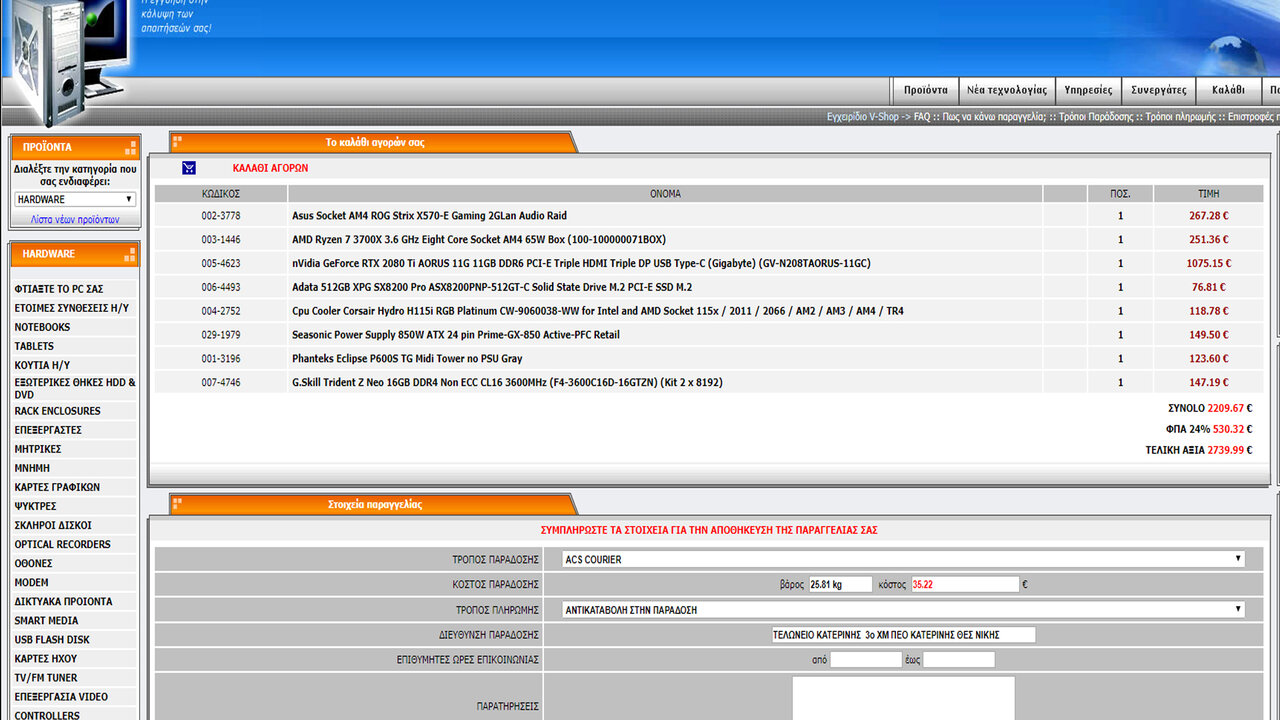The height and width of the screenshot is (720, 1280).
Task: Open the ΚΑΡΤΕΣ ΓΡΑΦΙΚΩΝ category
Action: pyautogui.click(x=57, y=487)
